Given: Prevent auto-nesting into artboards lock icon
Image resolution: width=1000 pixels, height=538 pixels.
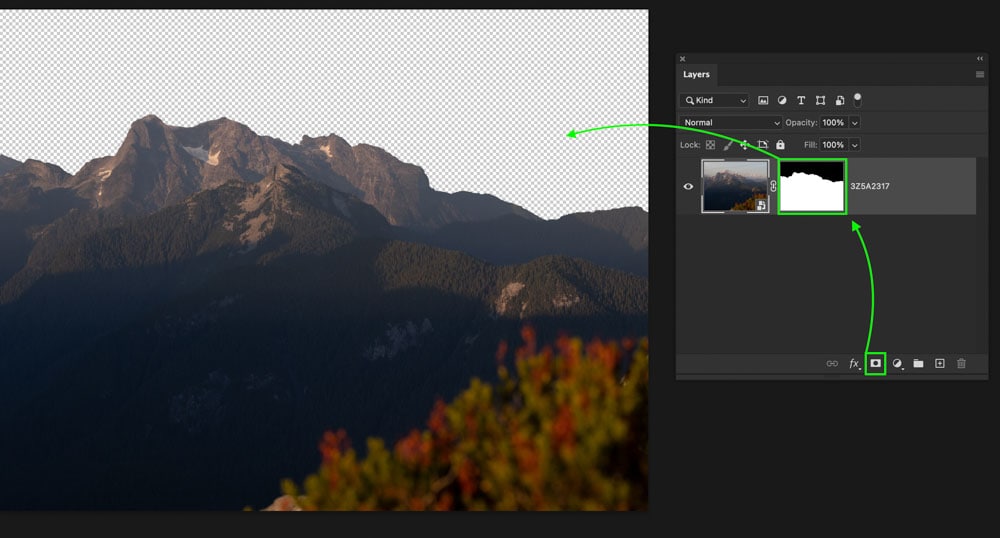Looking at the screenshot, I should (x=762, y=145).
